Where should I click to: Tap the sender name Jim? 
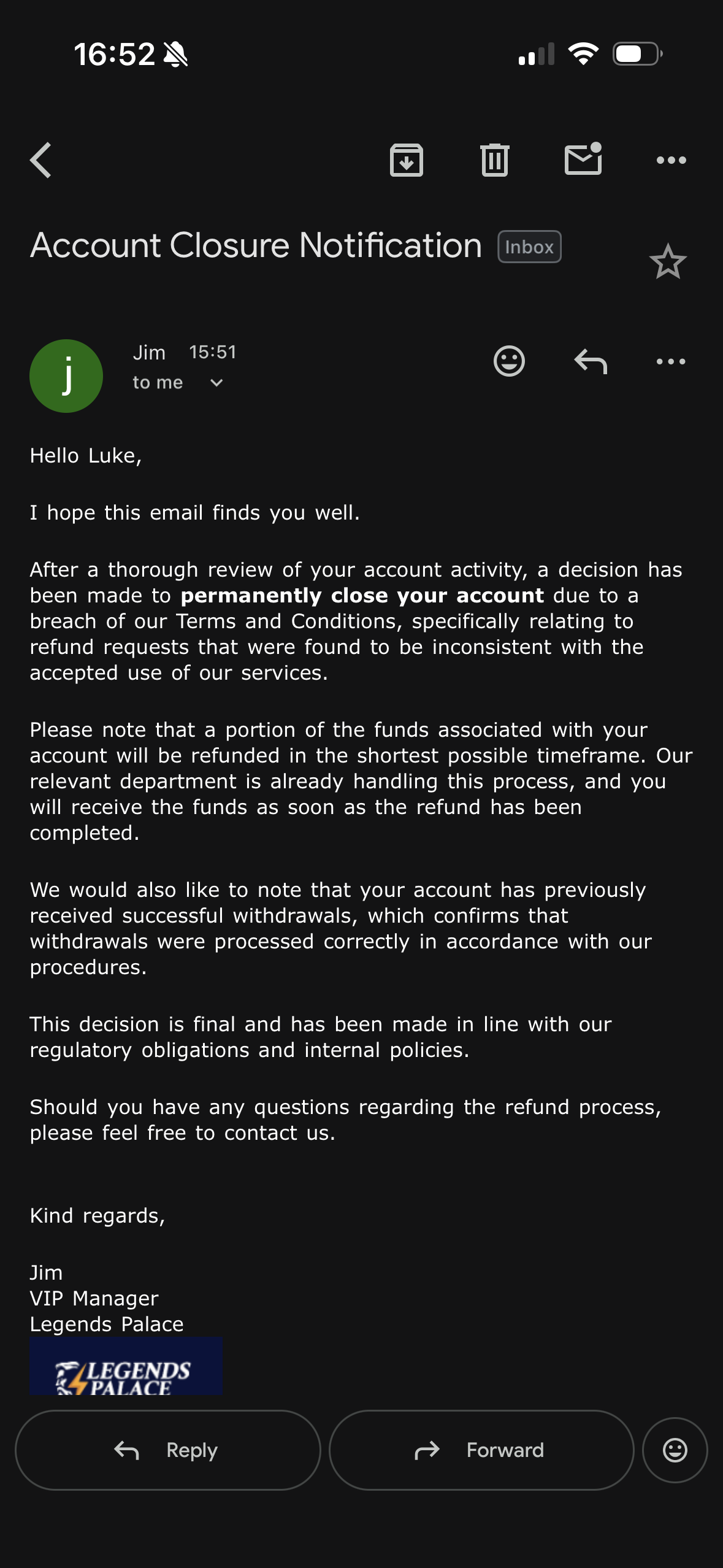pos(149,352)
